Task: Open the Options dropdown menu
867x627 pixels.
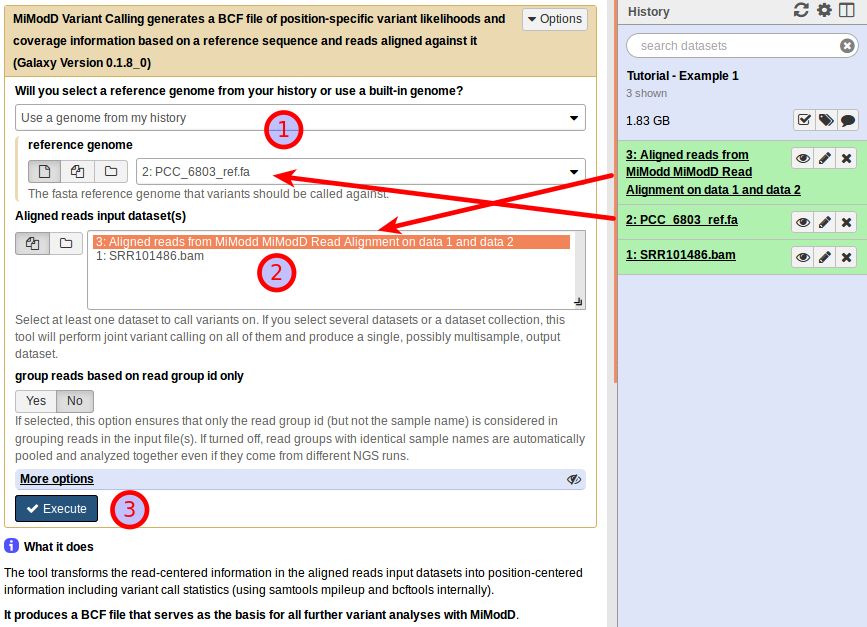Action: point(555,19)
